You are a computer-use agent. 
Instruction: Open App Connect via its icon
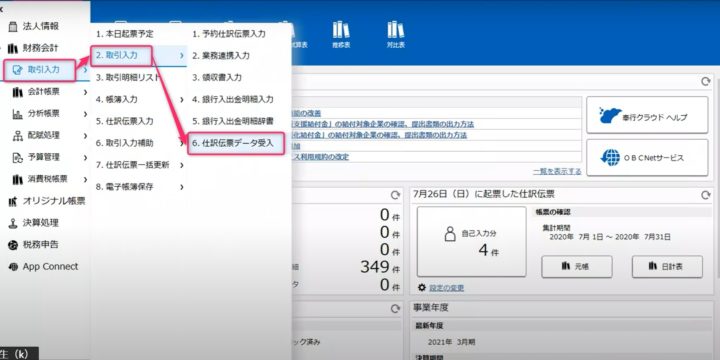click(x=13, y=267)
